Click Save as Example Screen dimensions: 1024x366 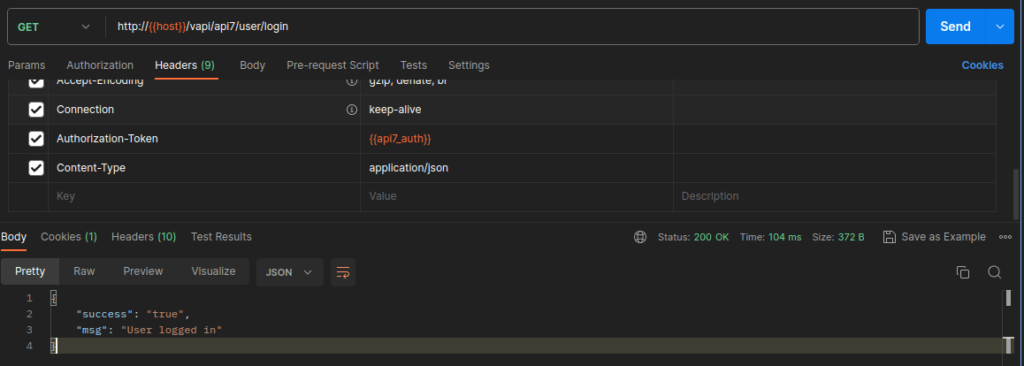click(934, 237)
